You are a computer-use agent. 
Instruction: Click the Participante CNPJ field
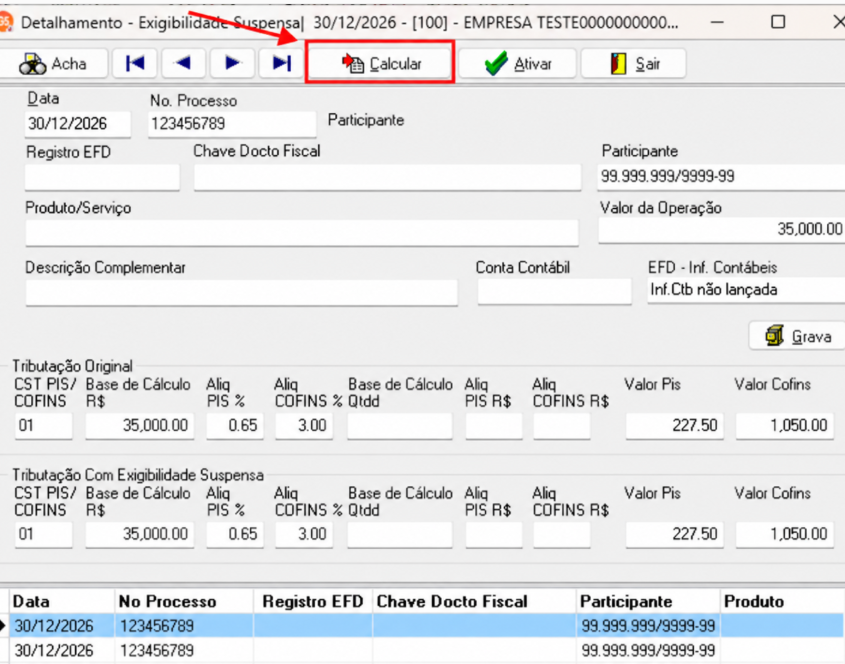(722, 177)
